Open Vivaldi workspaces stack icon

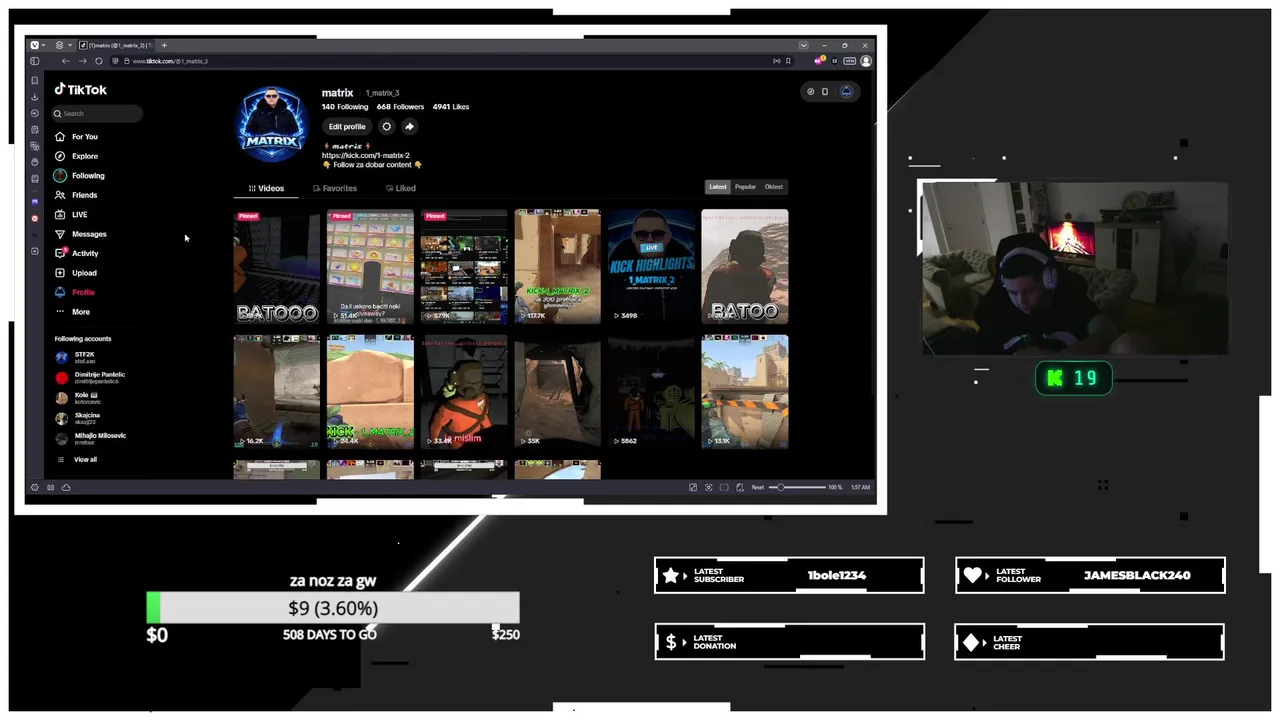59,45
